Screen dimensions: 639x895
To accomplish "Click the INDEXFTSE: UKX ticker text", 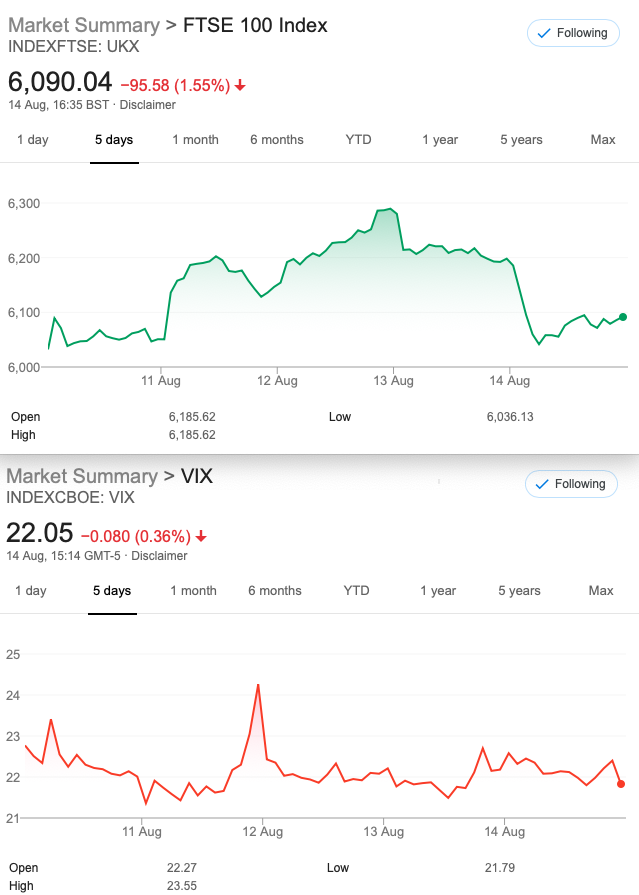I will click(x=74, y=47).
